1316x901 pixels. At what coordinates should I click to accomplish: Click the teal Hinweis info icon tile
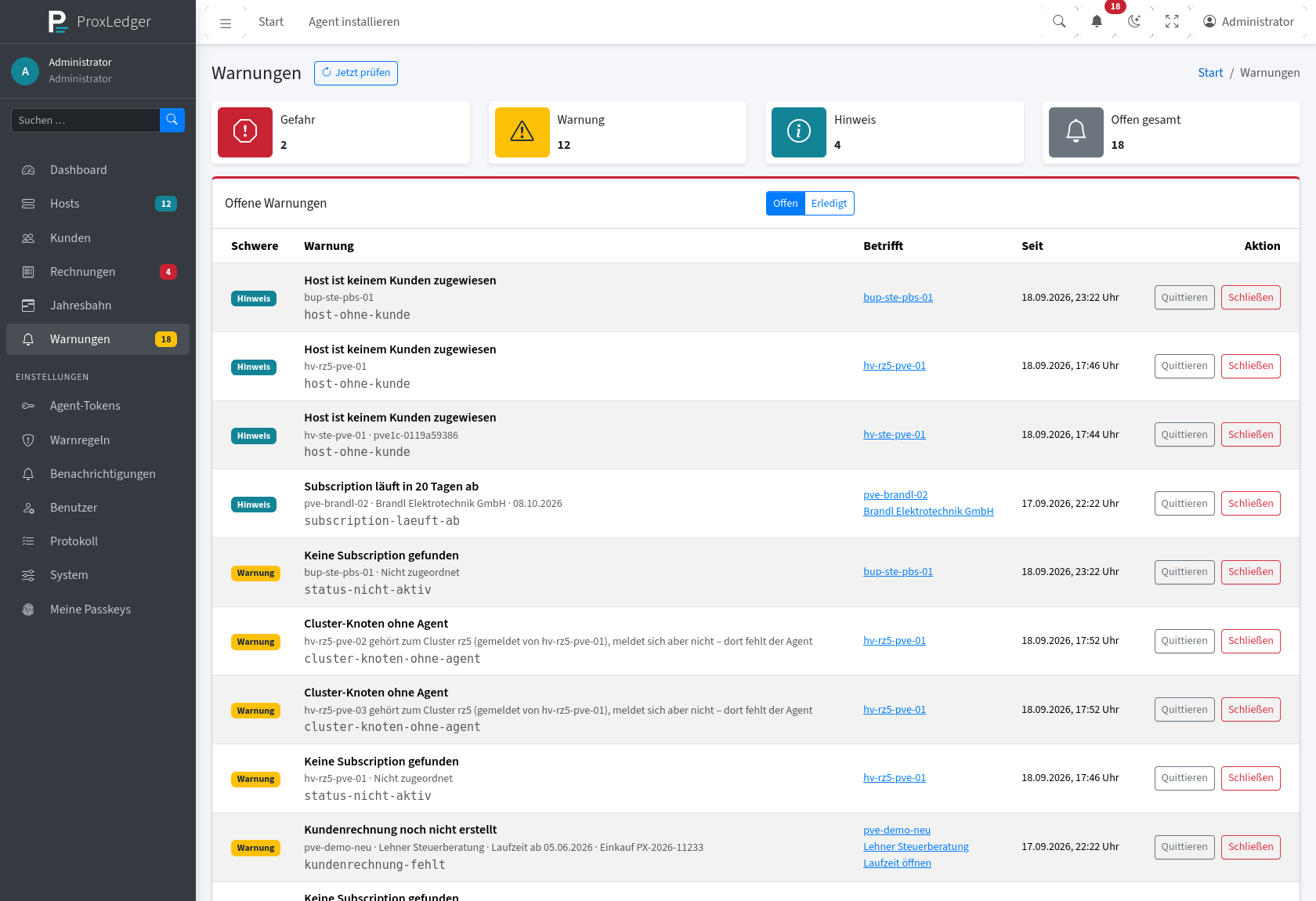coord(799,132)
